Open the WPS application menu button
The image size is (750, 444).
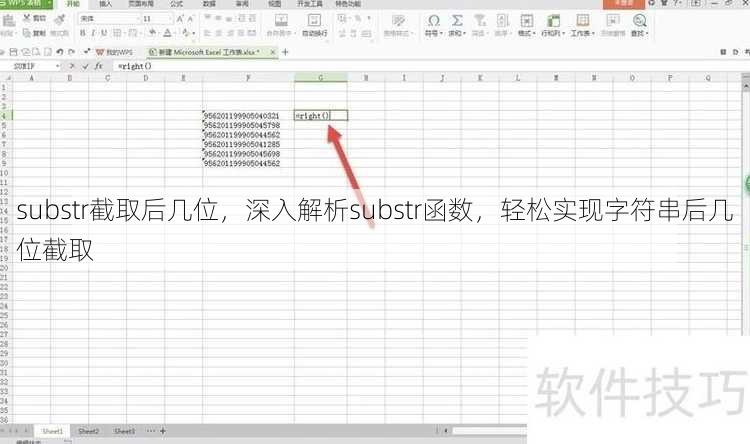coord(26,3)
